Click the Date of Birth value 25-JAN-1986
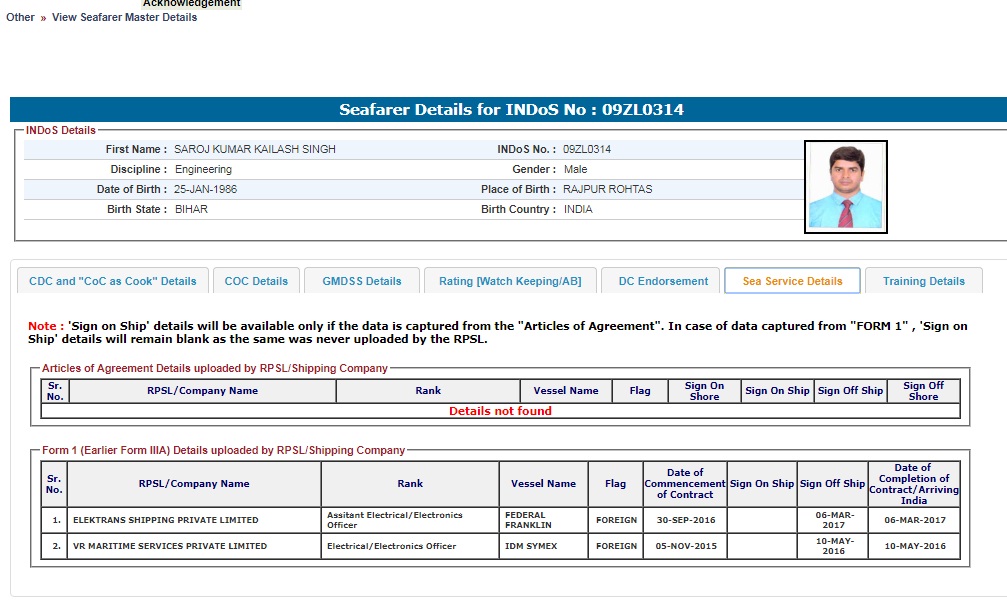 click(205, 189)
